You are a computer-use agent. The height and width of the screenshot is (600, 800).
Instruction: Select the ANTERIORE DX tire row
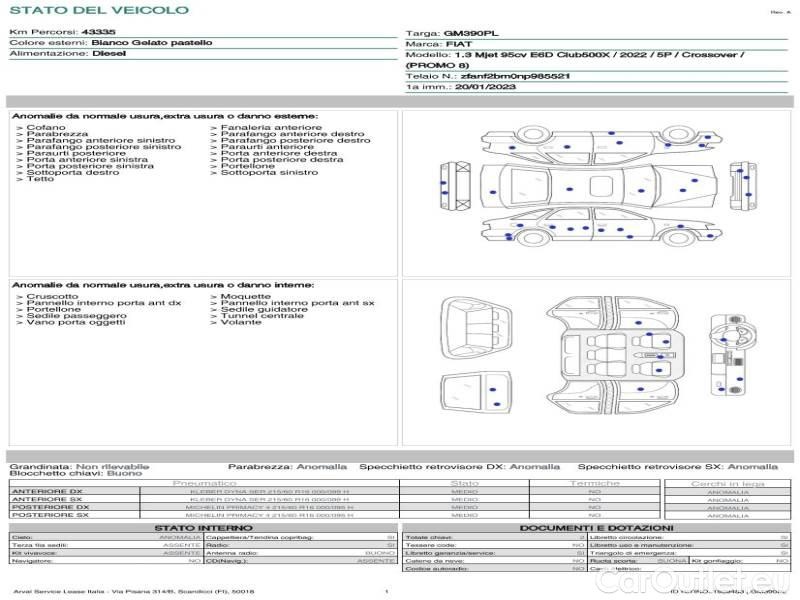[x=335, y=492]
